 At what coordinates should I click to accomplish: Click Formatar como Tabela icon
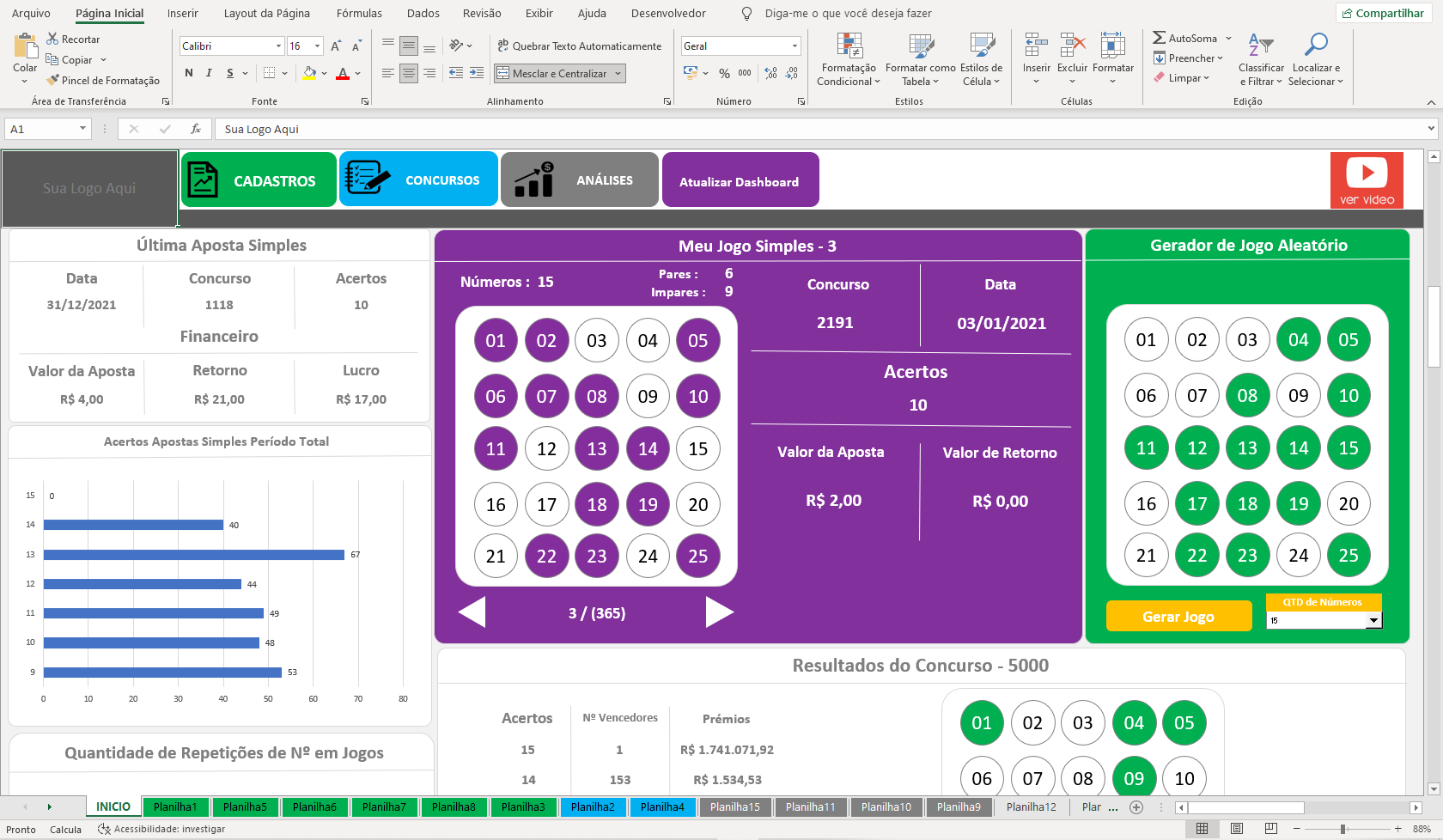[x=921, y=47]
